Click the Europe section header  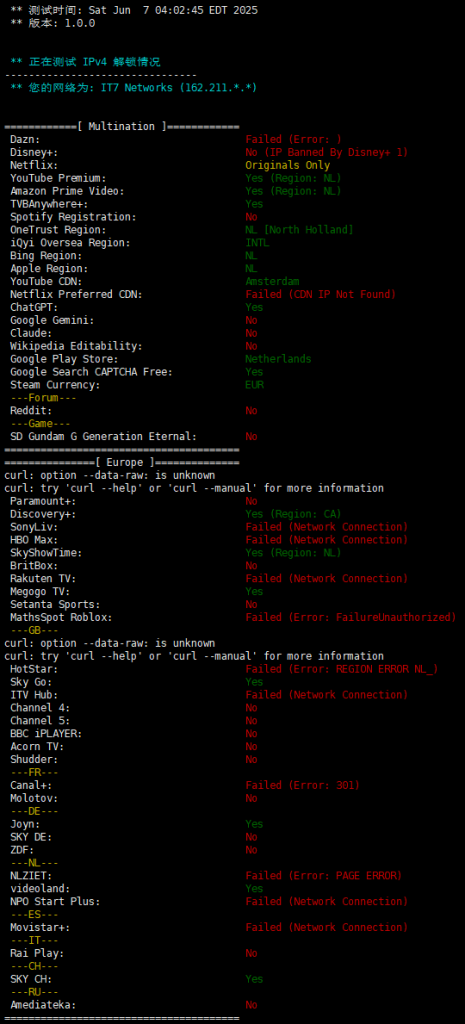point(121,462)
